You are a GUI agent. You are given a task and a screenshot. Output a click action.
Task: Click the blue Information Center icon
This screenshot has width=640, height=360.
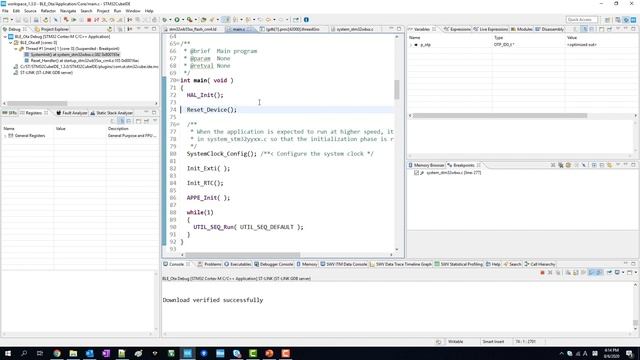click(306, 20)
